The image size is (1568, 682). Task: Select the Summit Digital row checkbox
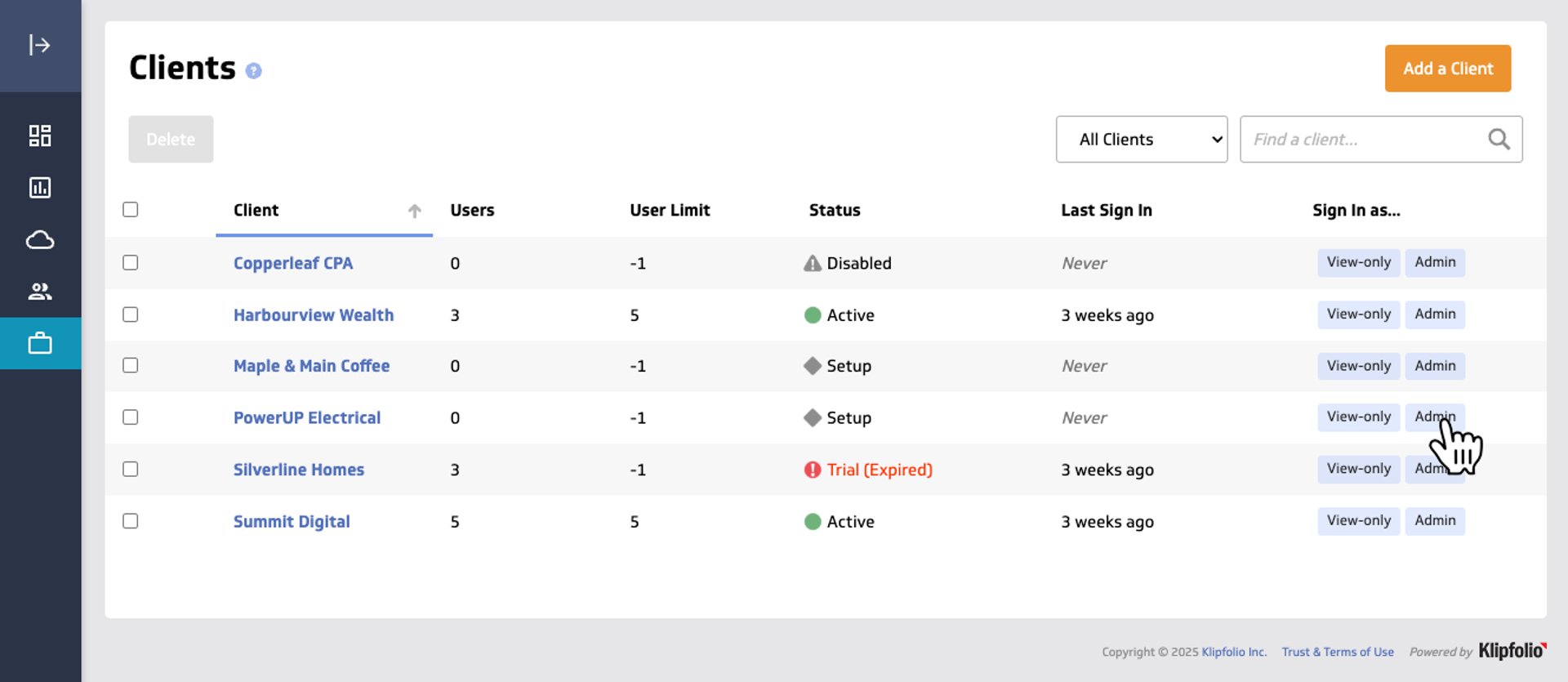point(131,521)
